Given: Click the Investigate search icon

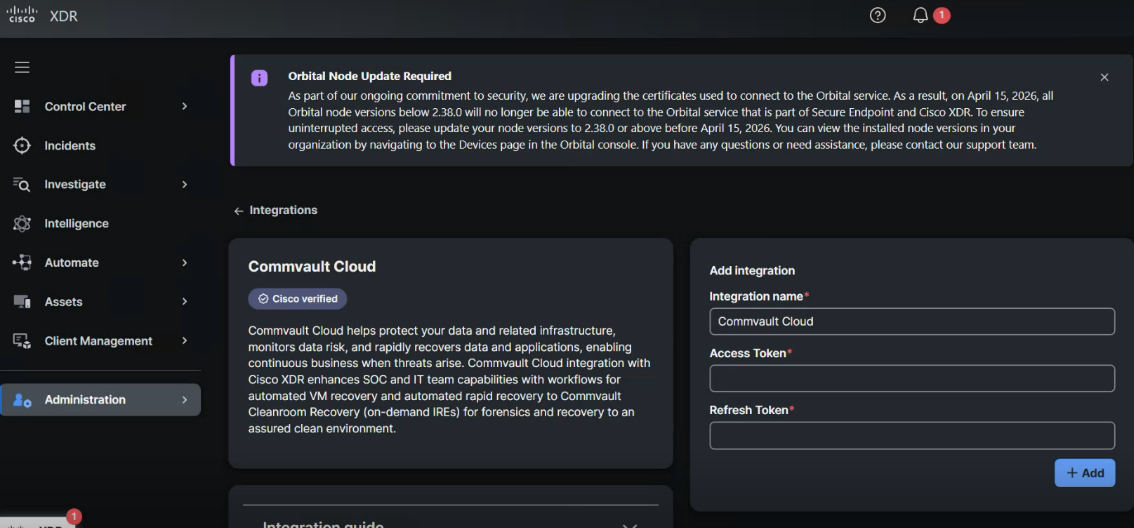Looking at the screenshot, I should 22,184.
